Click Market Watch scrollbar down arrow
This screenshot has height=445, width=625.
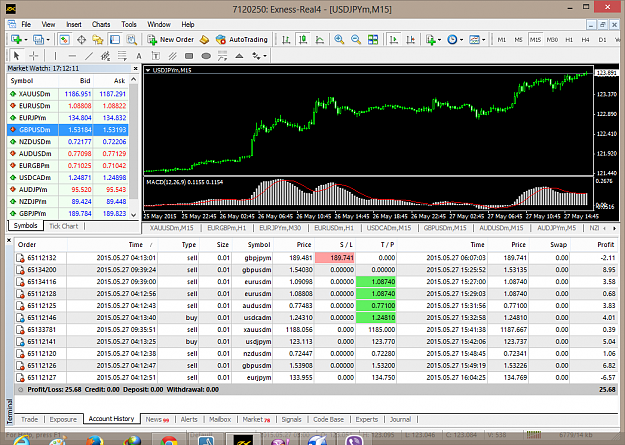(134, 215)
